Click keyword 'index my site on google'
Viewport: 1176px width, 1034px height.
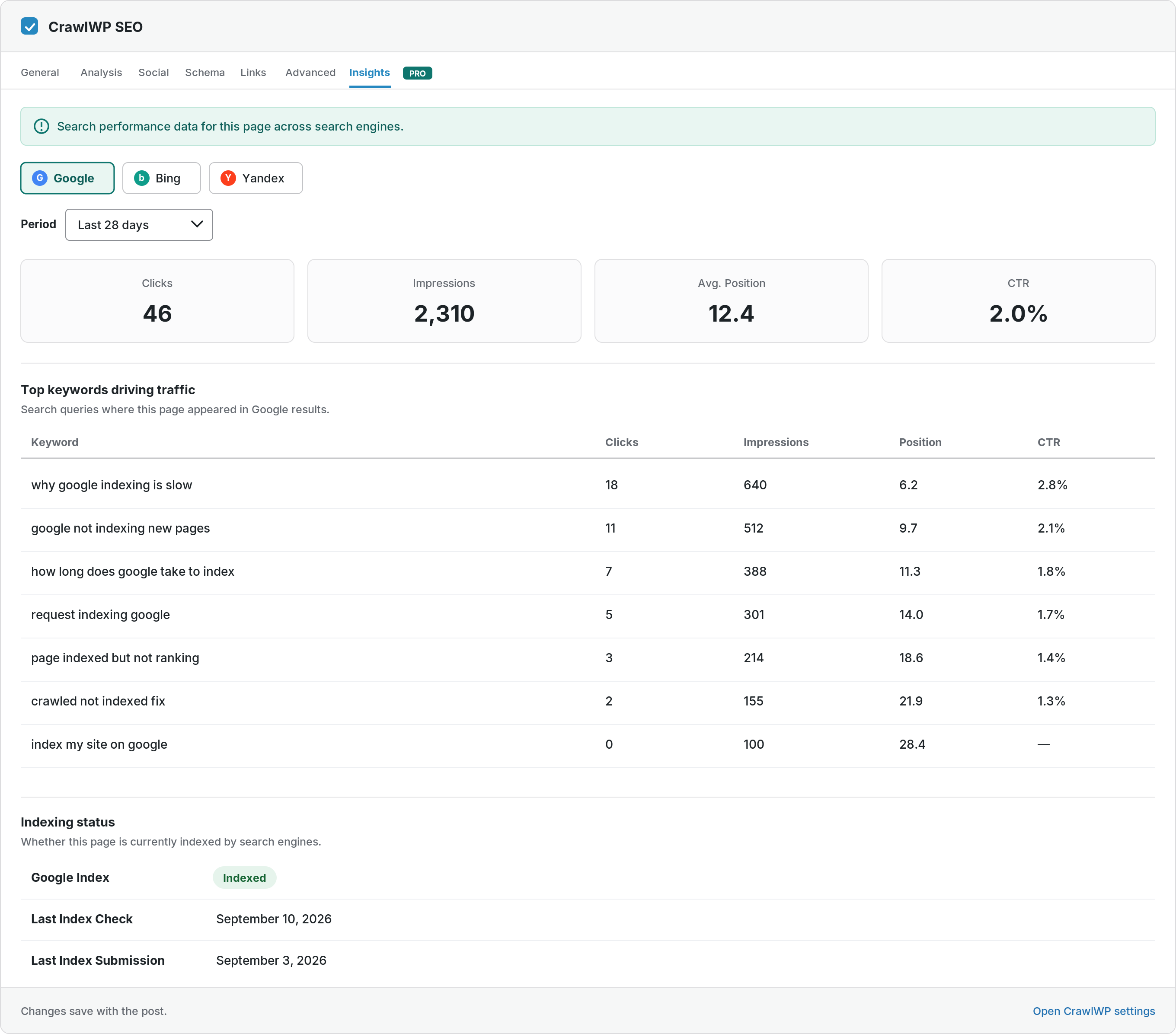99,744
